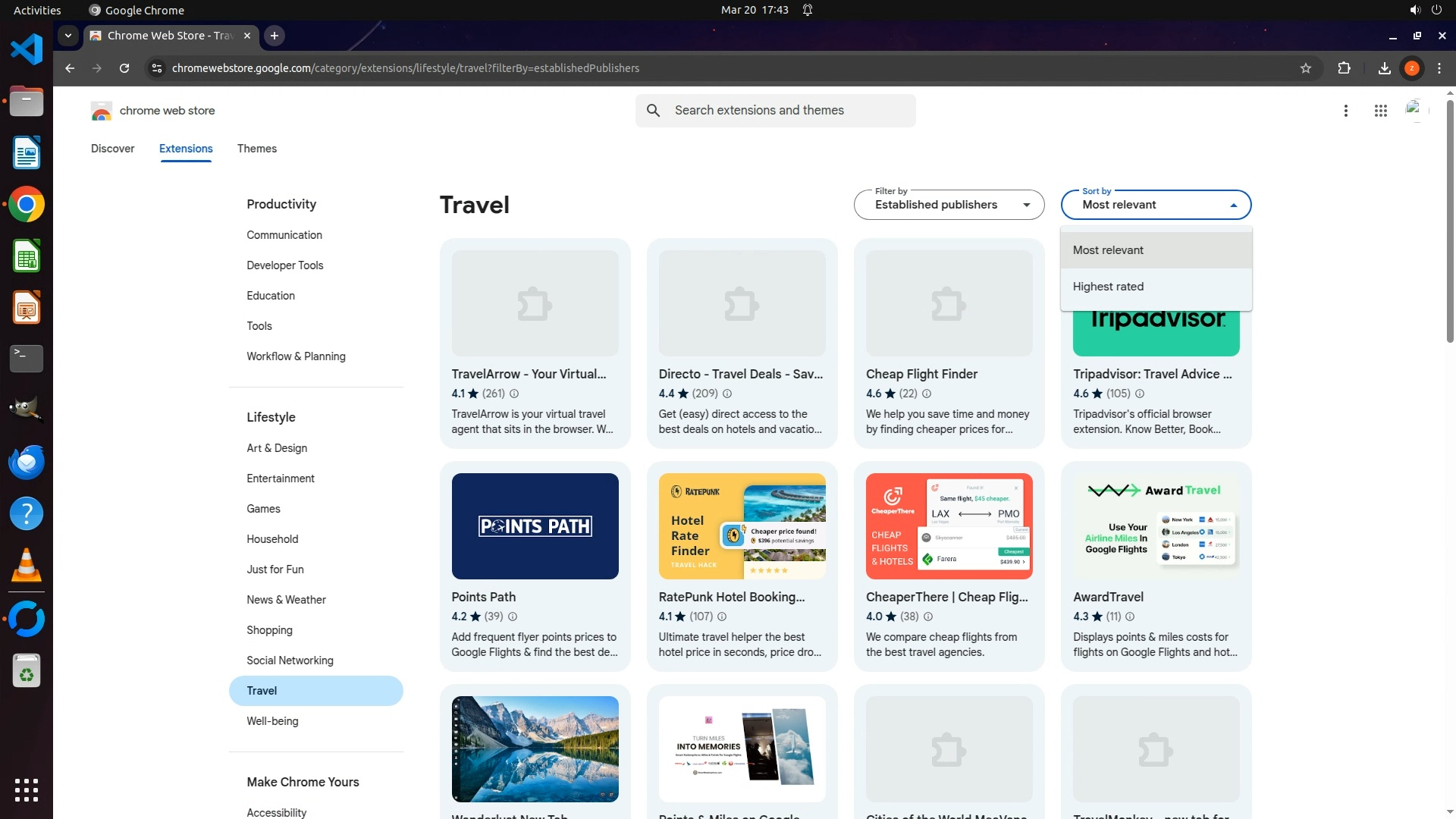Launch Visual Studio Code from dock

(27, 50)
